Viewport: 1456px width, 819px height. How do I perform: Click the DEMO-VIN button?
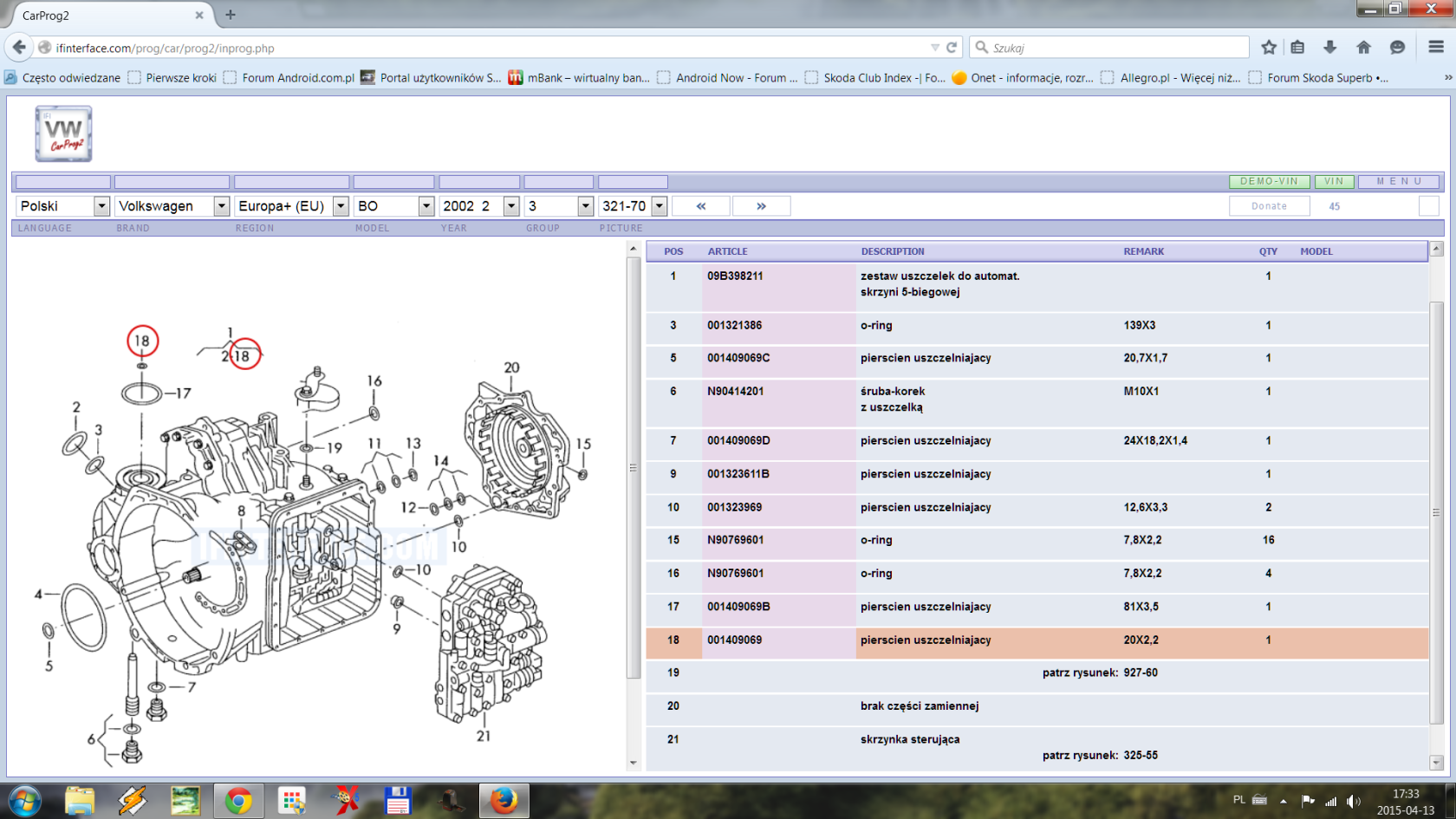[x=1269, y=181]
